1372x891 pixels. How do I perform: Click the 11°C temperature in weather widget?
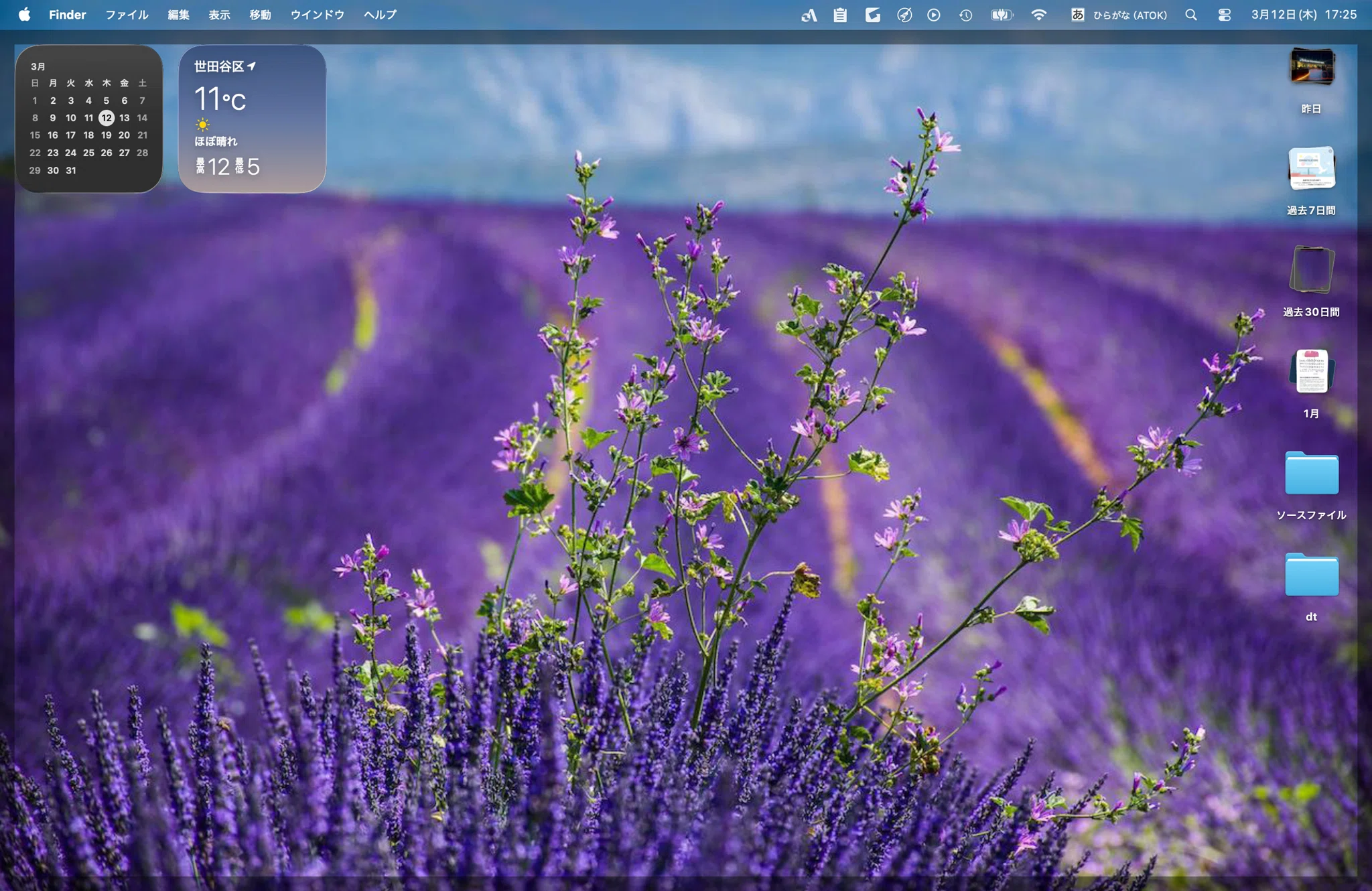coord(220,99)
